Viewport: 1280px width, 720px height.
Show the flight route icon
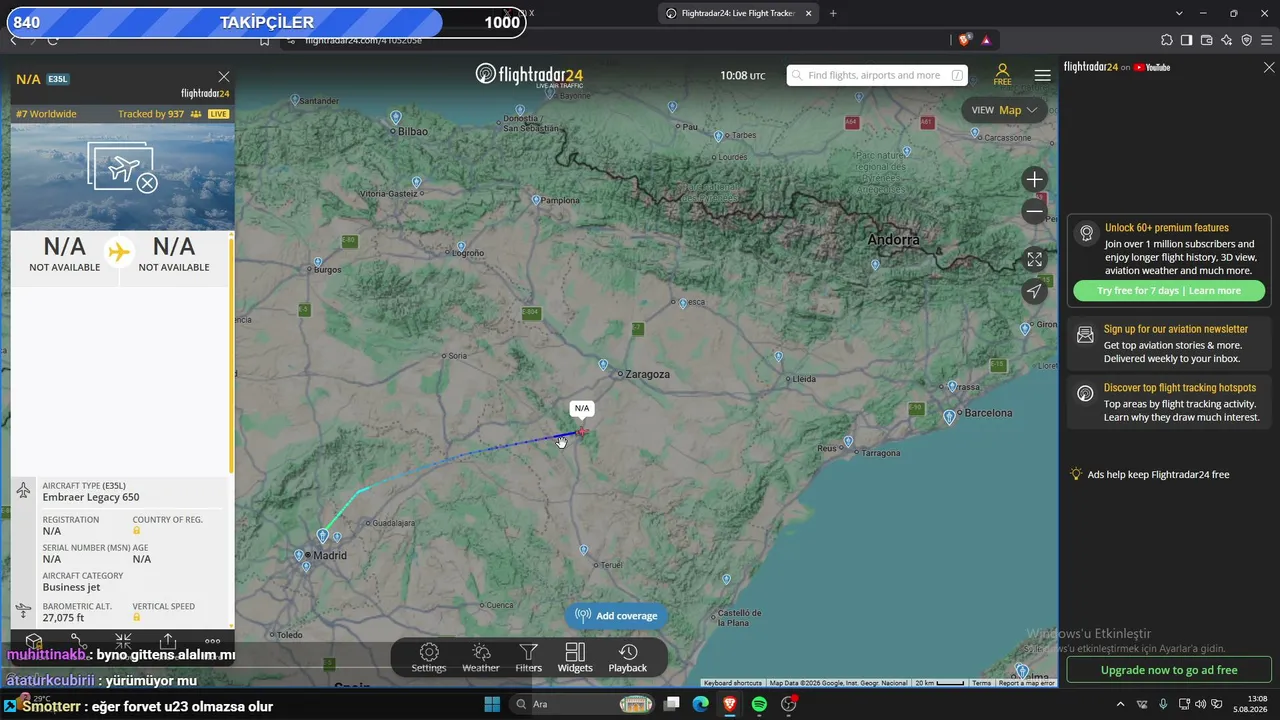(78, 642)
